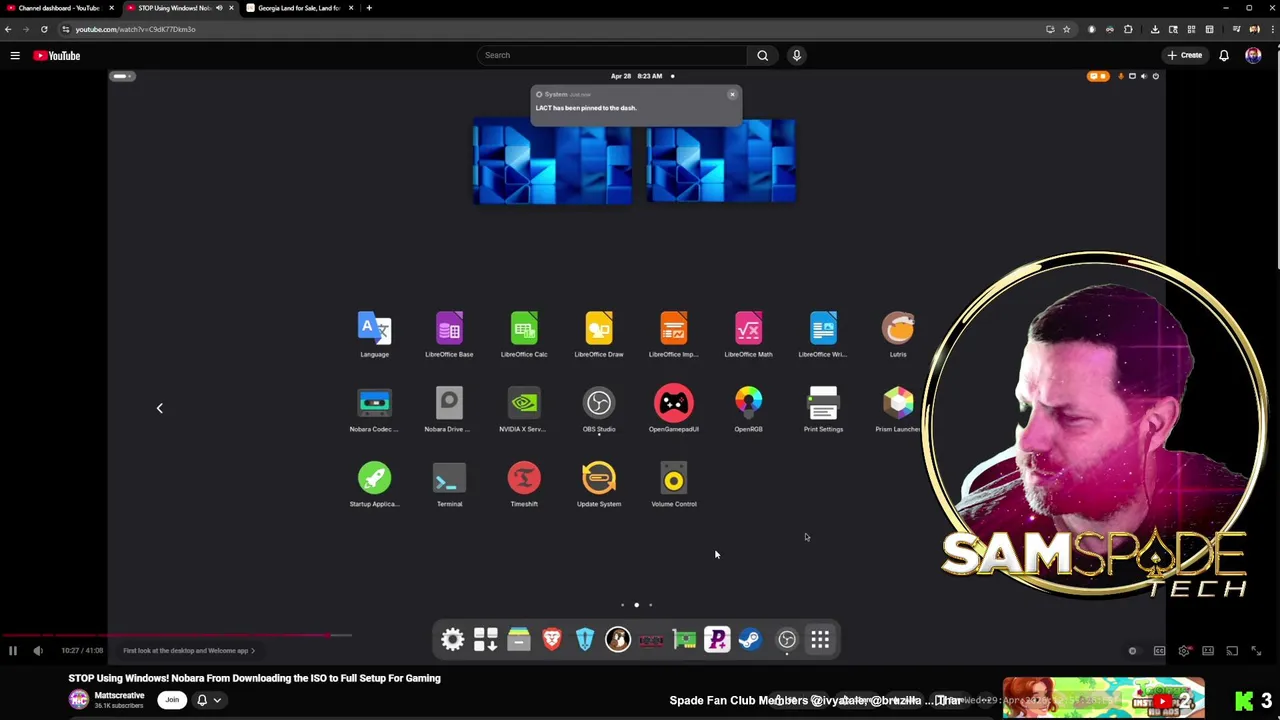Open YouTube account avatar menu
1280x720 pixels.
(1253, 56)
